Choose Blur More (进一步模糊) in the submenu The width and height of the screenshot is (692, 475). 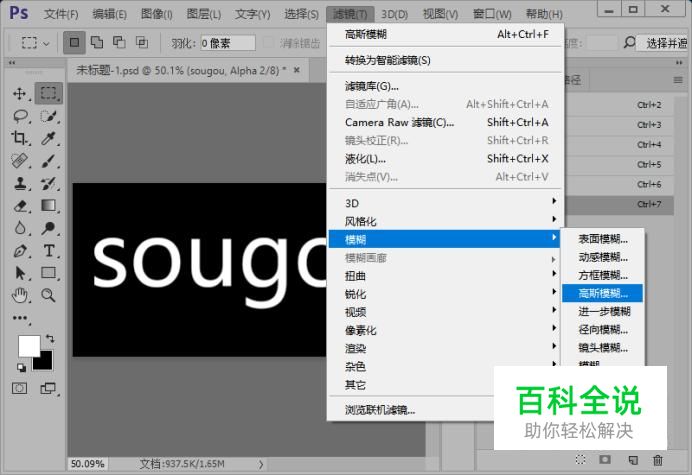[602, 311]
